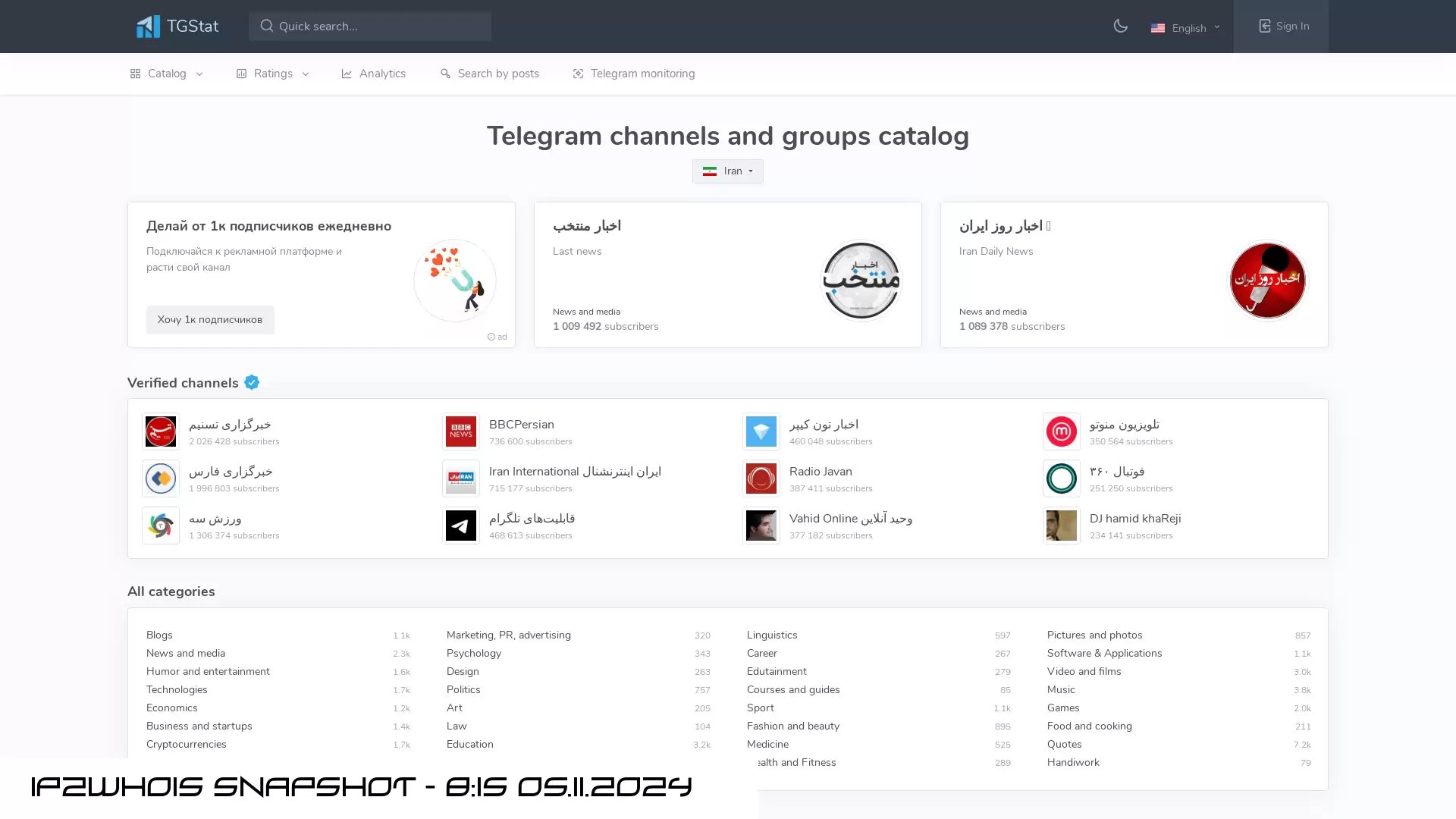
Task: Click the Education category item
Action: pyautogui.click(x=470, y=744)
